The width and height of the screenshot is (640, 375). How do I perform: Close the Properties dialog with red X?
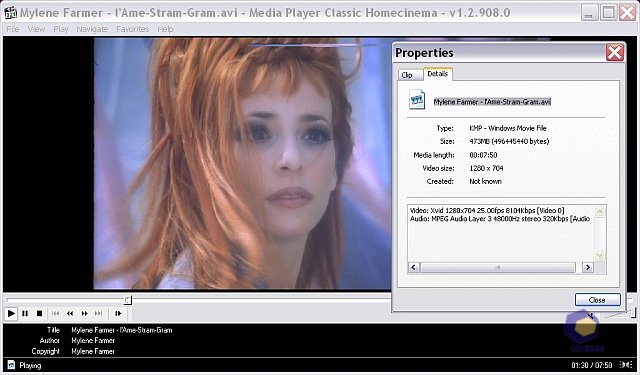coord(615,53)
